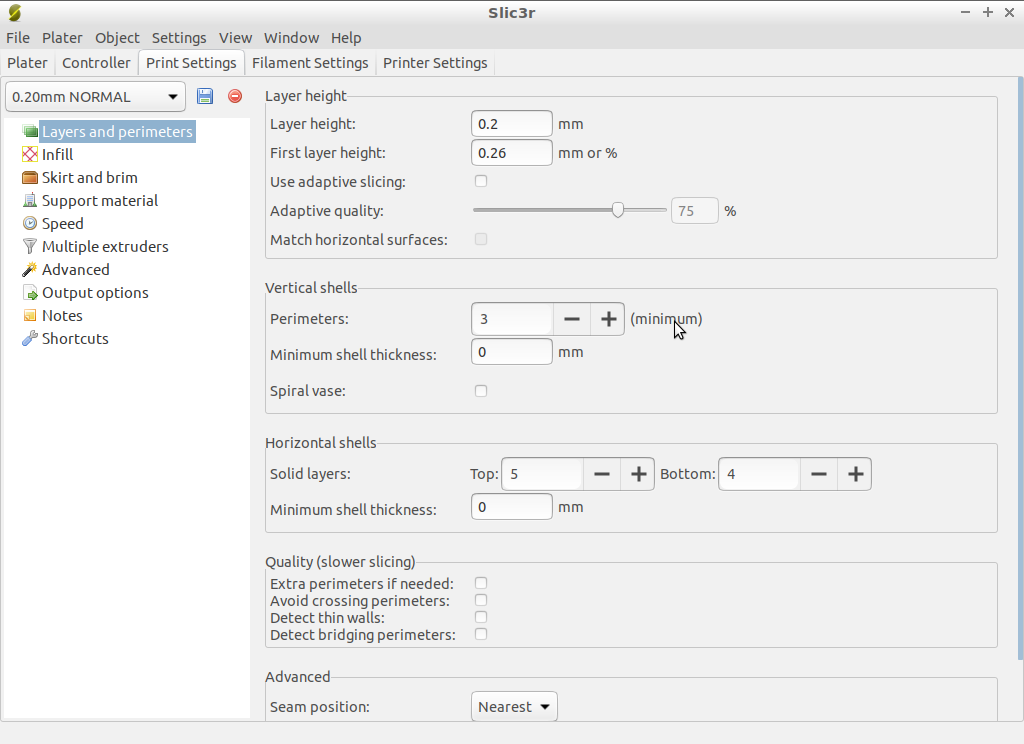1024x744 pixels.
Task: Switch to the Filament Settings tab
Action: coord(310,63)
